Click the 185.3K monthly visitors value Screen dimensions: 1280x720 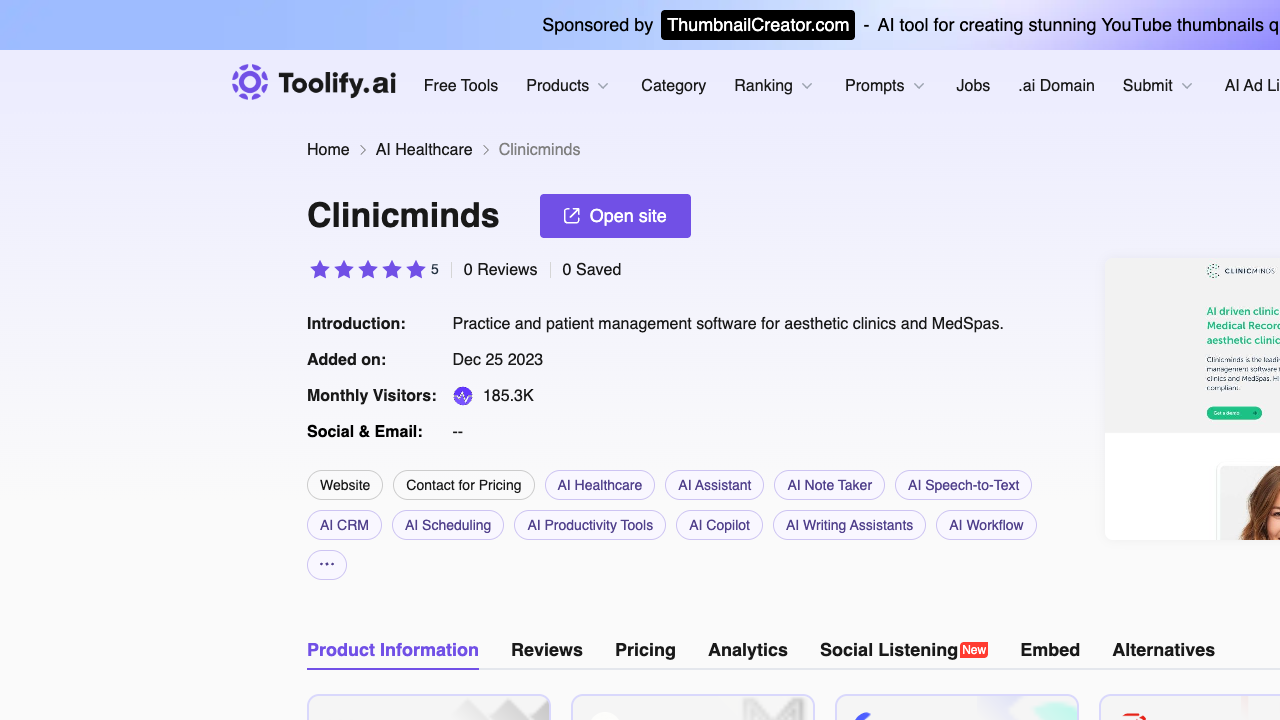[x=508, y=396]
